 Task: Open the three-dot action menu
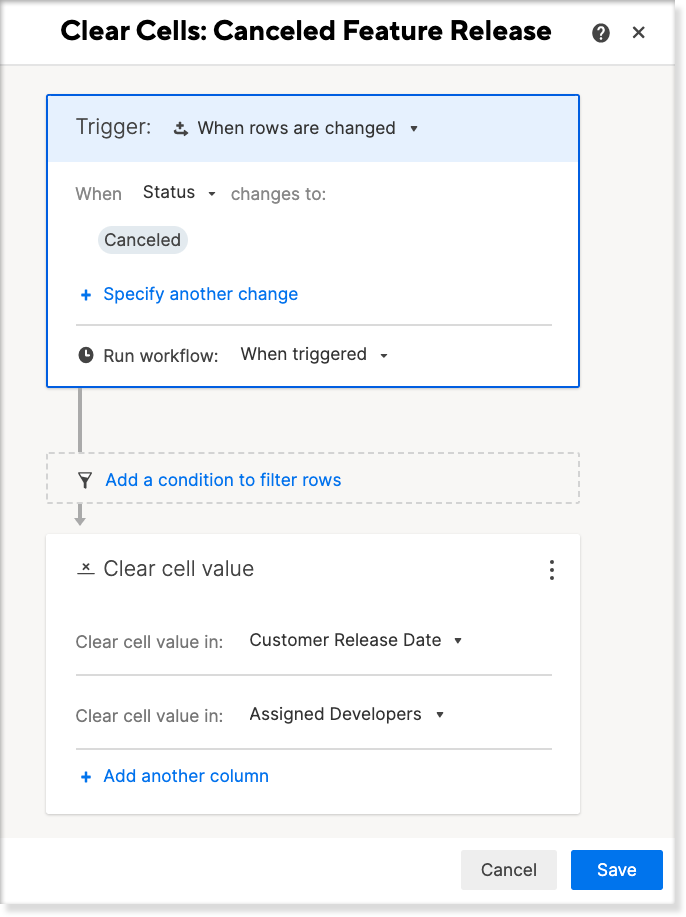coord(551,570)
